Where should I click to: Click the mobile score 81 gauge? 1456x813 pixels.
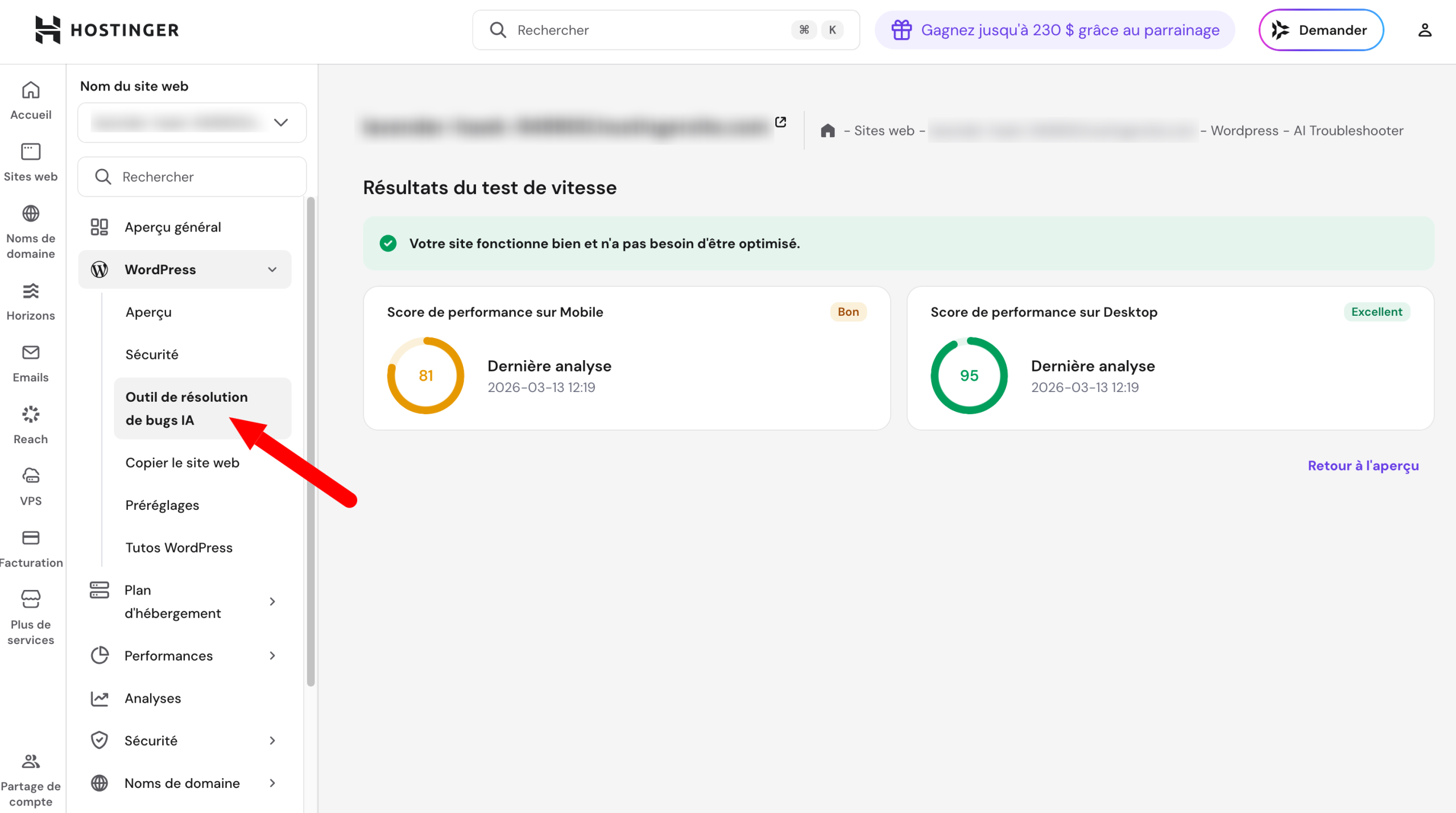[x=425, y=375]
